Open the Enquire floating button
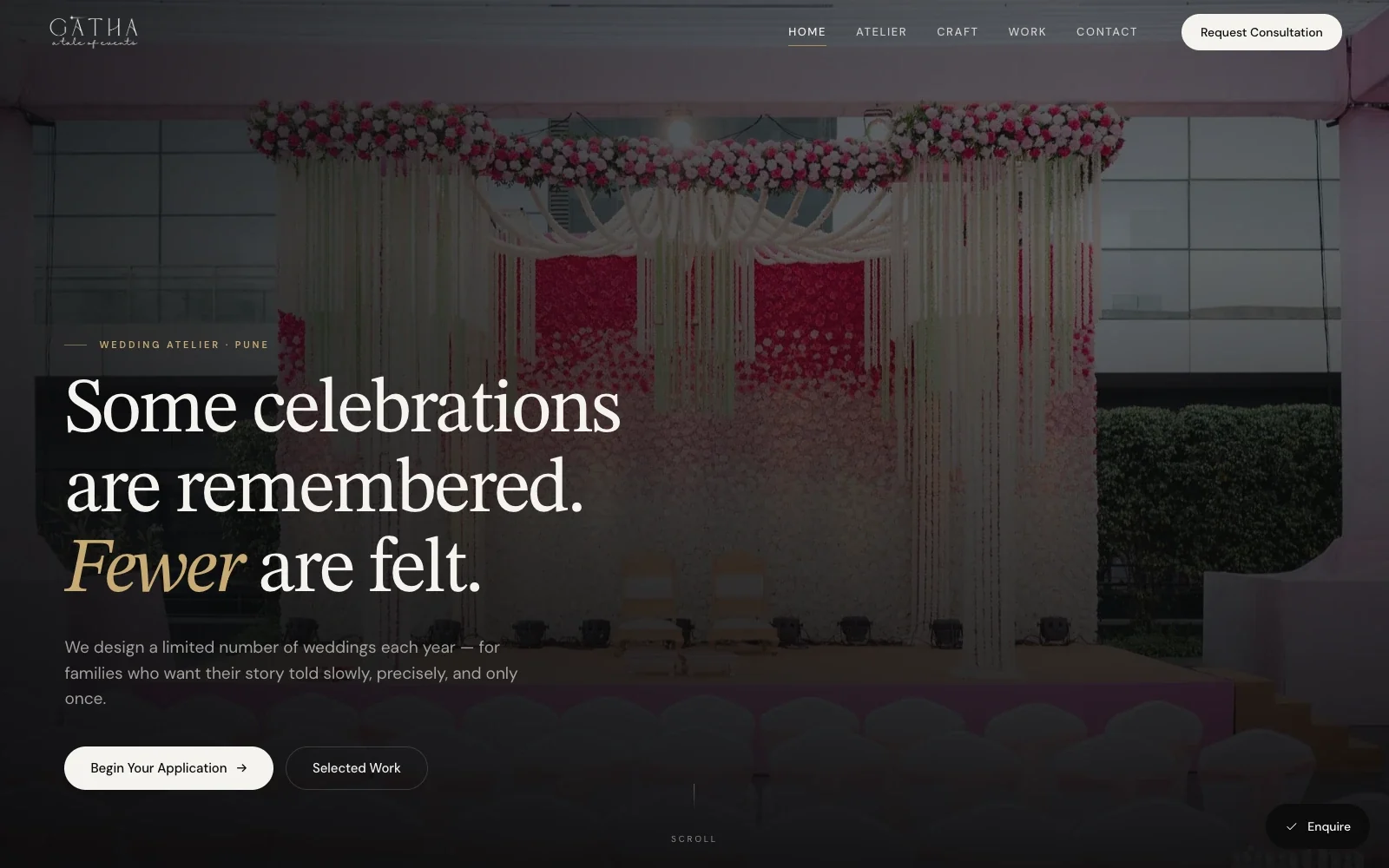This screenshot has width=1389, height=868. tap(1318, 826)
